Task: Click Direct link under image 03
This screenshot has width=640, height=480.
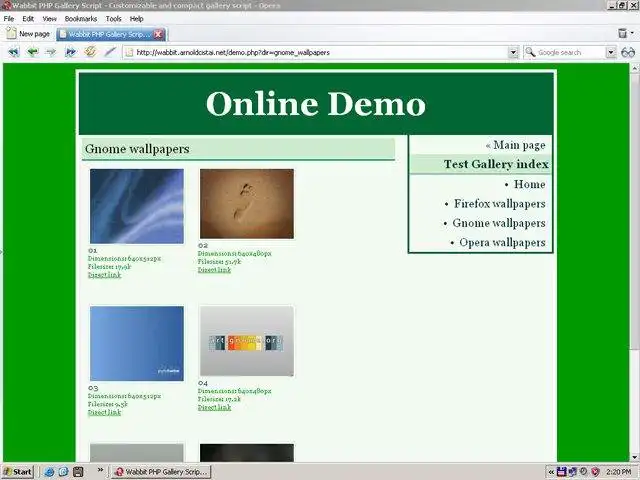Action: (x=104, y=412)
